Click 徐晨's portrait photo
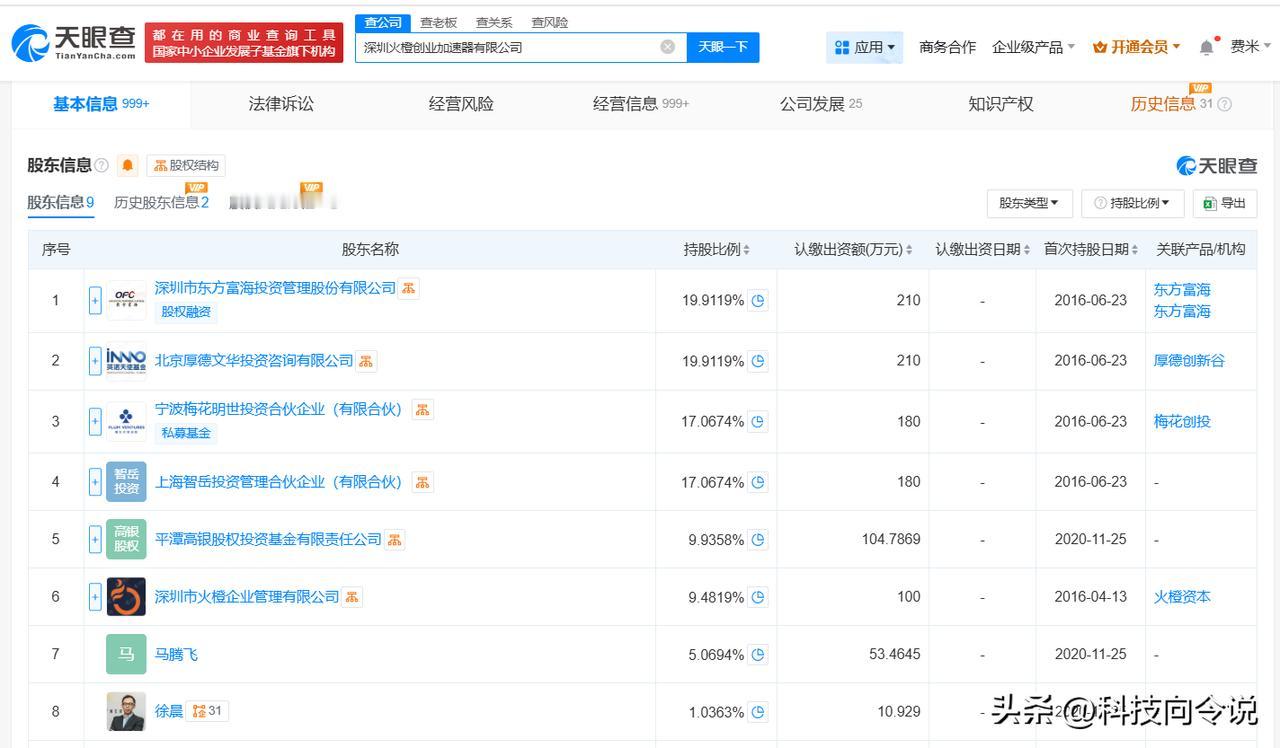1280x748 pixels. tap(126, 712)
